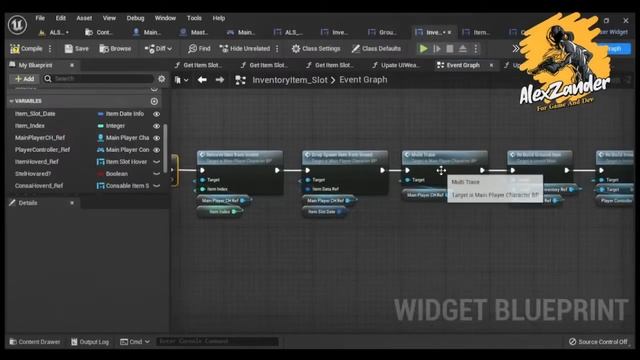This screenshot has height=360, width=640.
Task: Click the Unreal Engine logo icon
Action: [x=18, y=25]
